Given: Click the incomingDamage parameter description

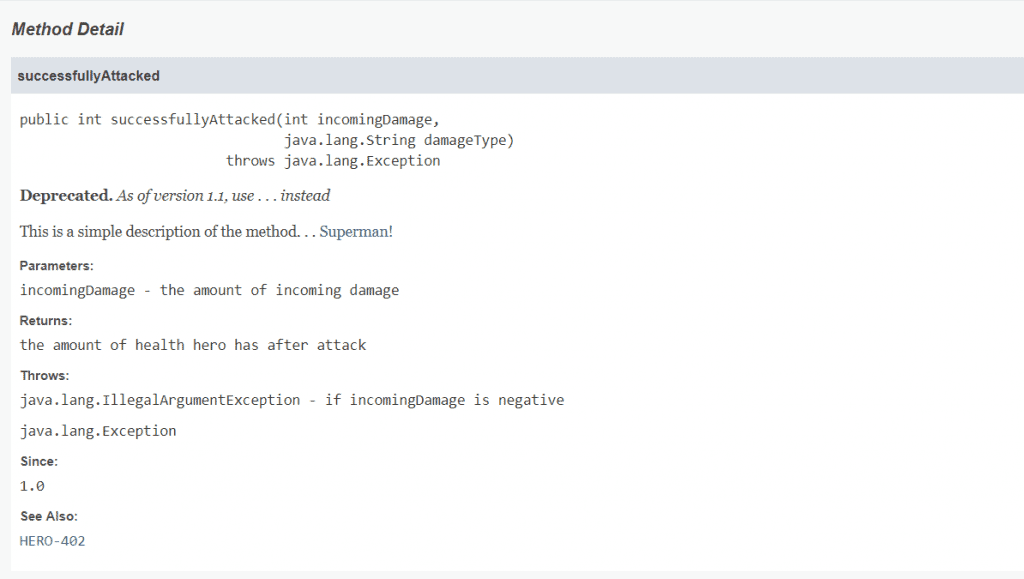Looking at the screenshot, I should [x=209, y=290].
